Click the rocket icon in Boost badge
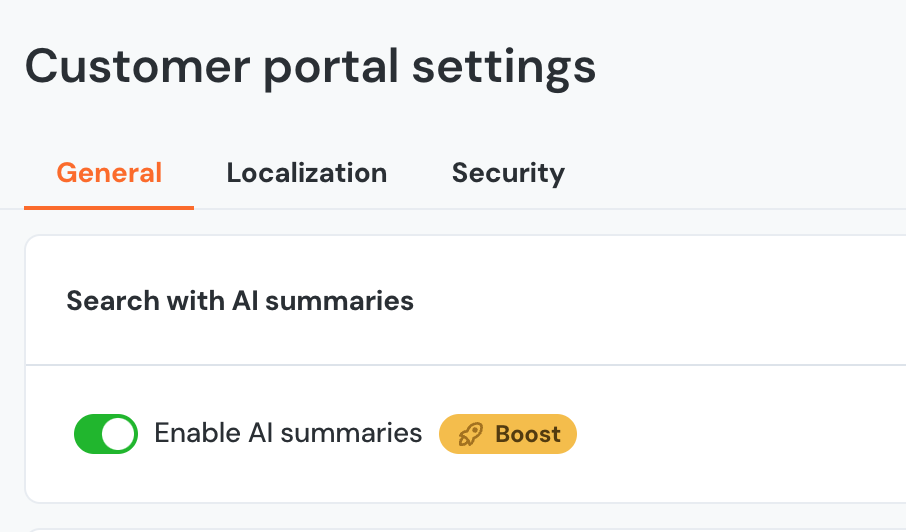This screenshot has height=532, width=906. pyautogui.click(x=470, y=434)
